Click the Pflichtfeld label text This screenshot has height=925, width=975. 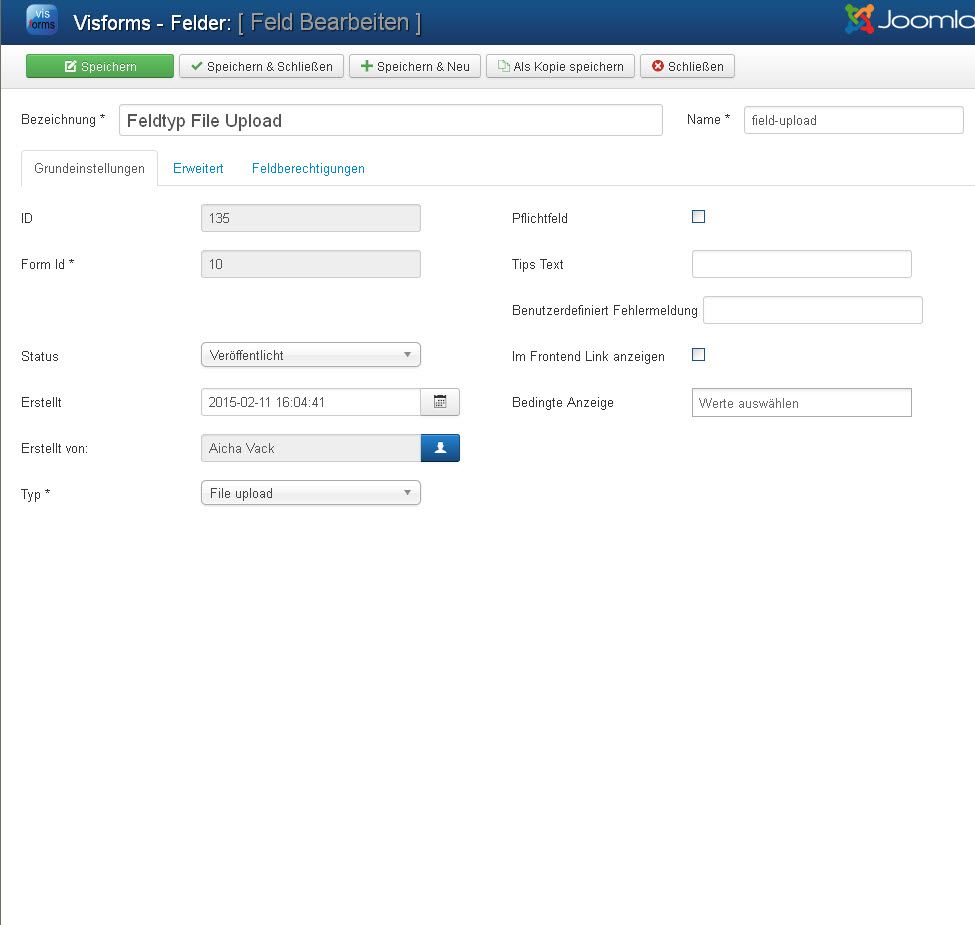click(540, 218)
